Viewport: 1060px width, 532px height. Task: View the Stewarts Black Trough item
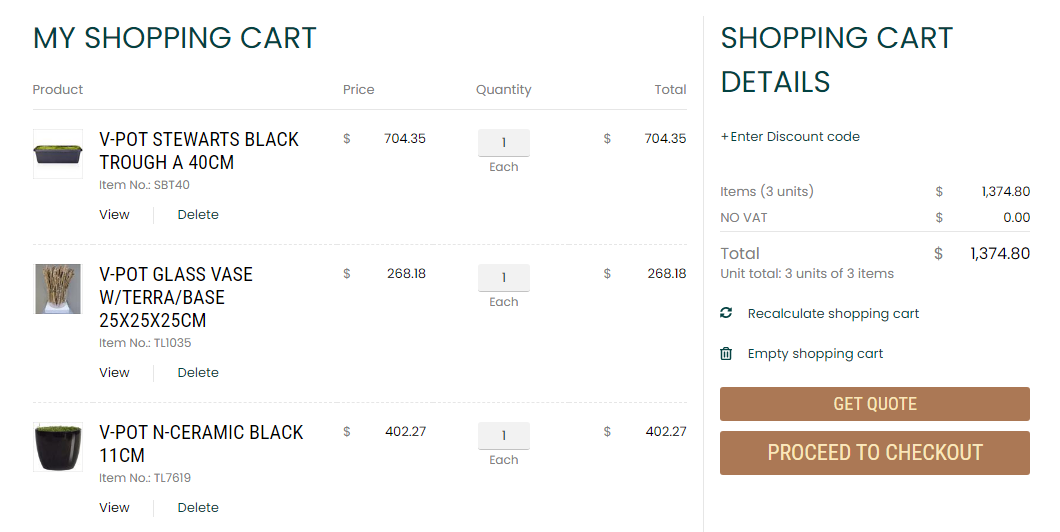pos(115,215)
